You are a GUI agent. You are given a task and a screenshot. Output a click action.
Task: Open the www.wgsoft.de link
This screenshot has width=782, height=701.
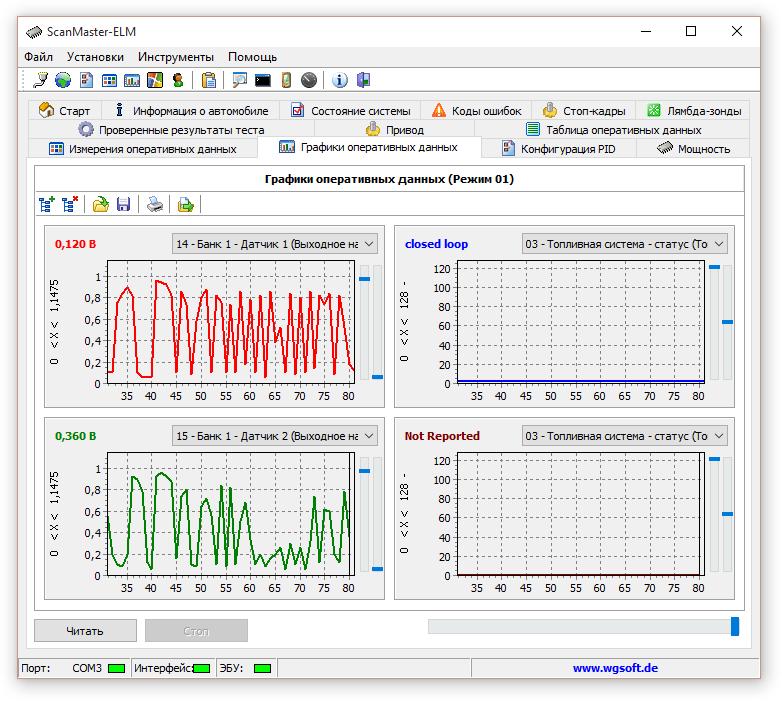click(x=615, y=668)
